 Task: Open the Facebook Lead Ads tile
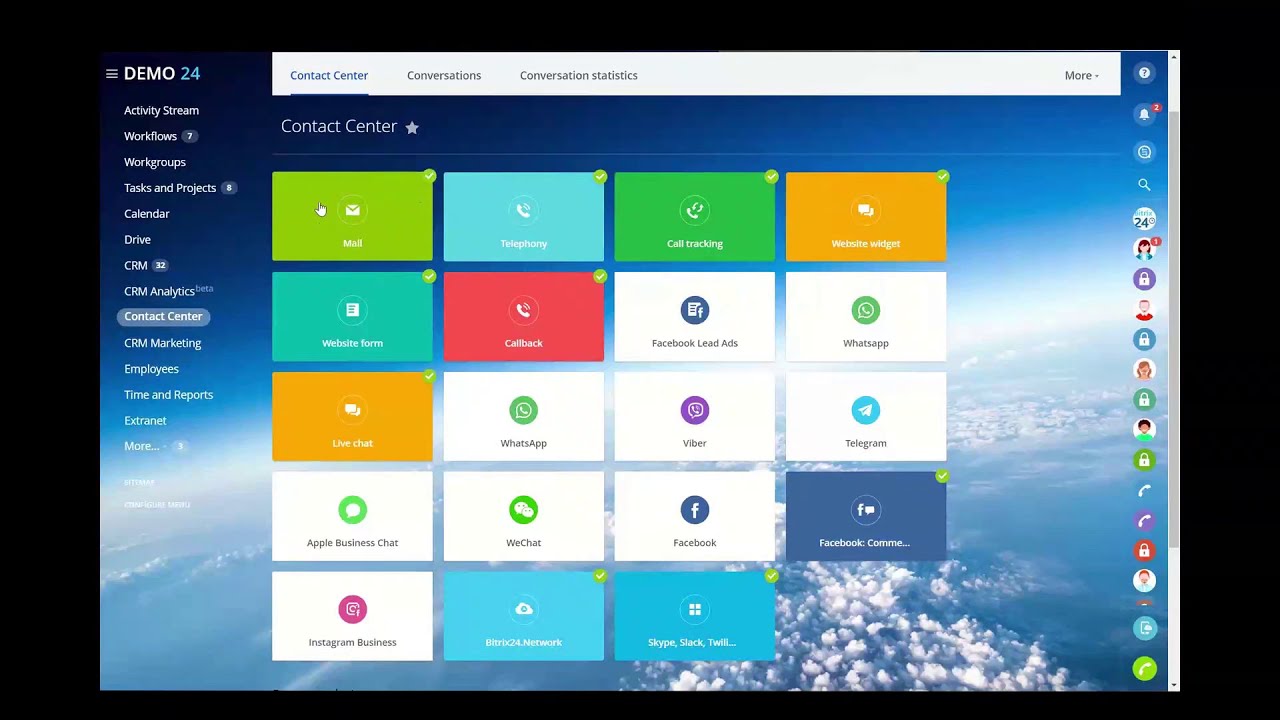(x=694, y=316)
